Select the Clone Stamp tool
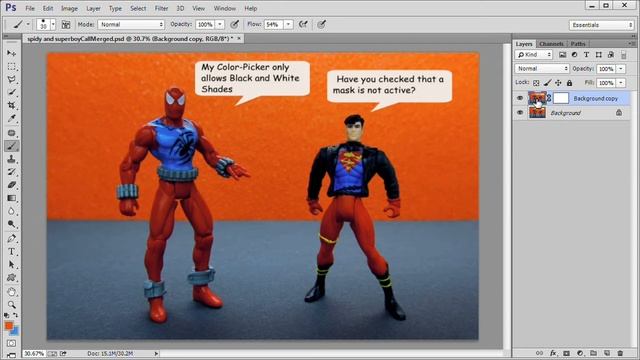 tap(11, 159)
